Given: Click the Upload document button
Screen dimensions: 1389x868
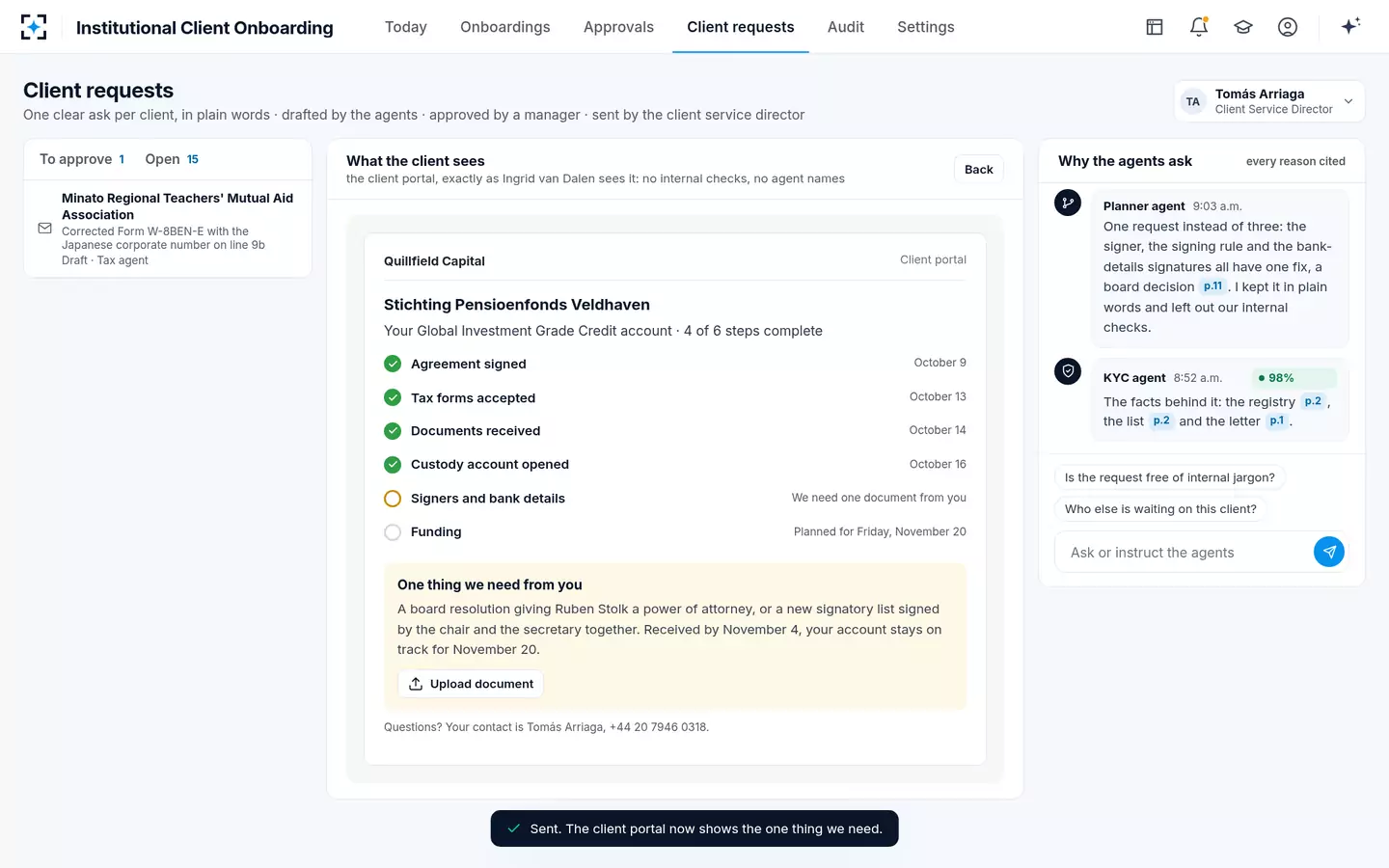Looking at the screenshot, I should (x=471, y=684).
